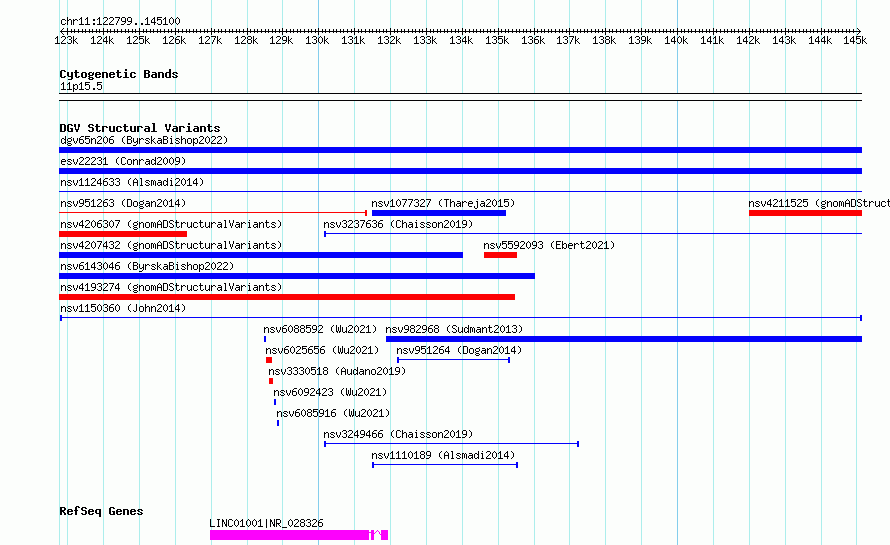The height and width of the screenshot is (545, 890).
Task: Click nsv6085916 (Wu2021) label
Action: click(x=333, y=413)
